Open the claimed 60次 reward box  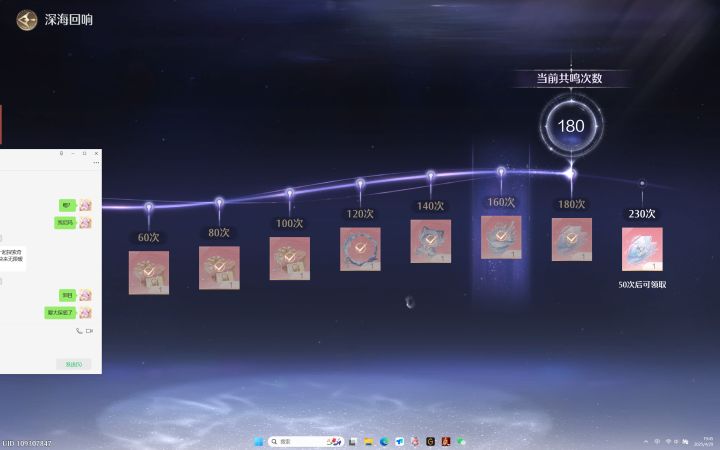149,272
